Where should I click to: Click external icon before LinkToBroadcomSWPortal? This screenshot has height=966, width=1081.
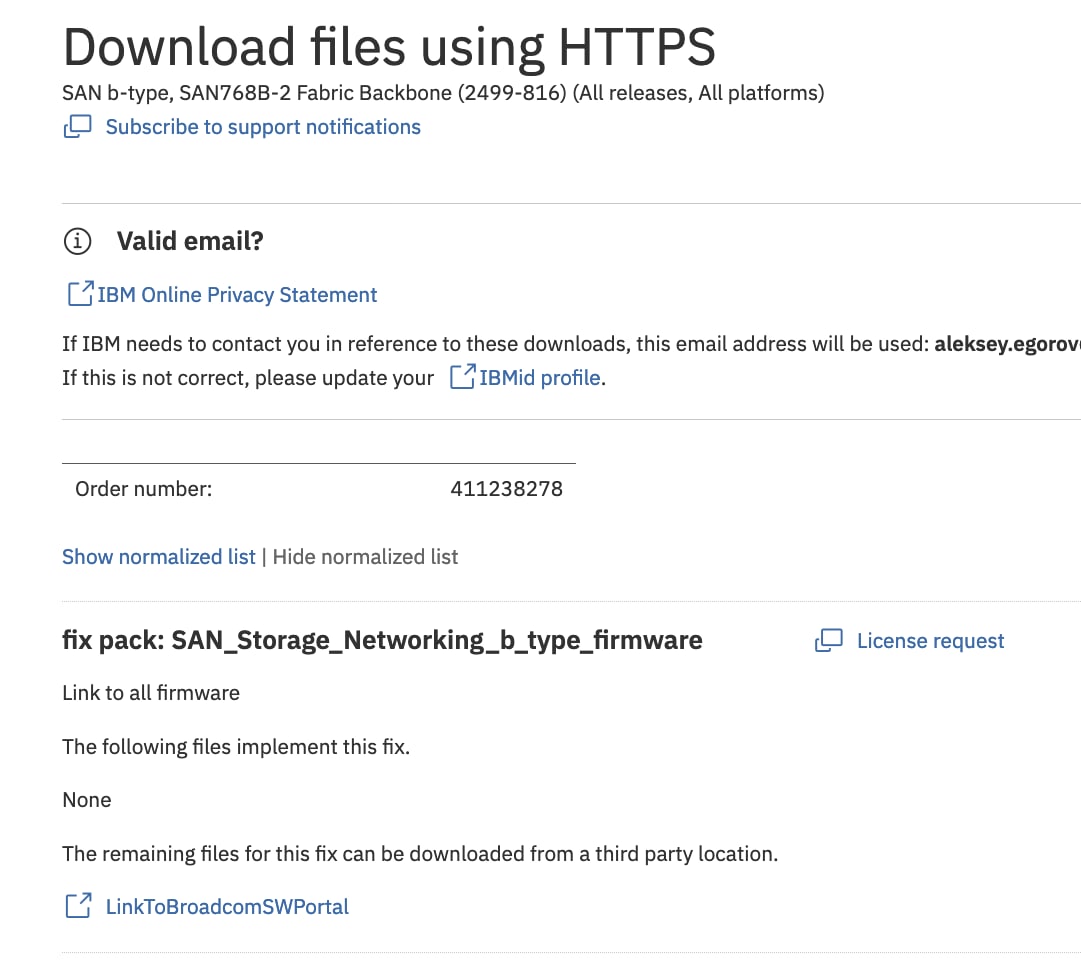click(x=79, y=905)
